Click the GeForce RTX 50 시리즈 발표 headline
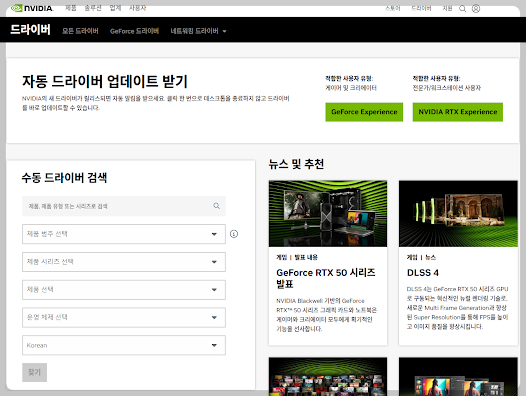 pos(326,278)
